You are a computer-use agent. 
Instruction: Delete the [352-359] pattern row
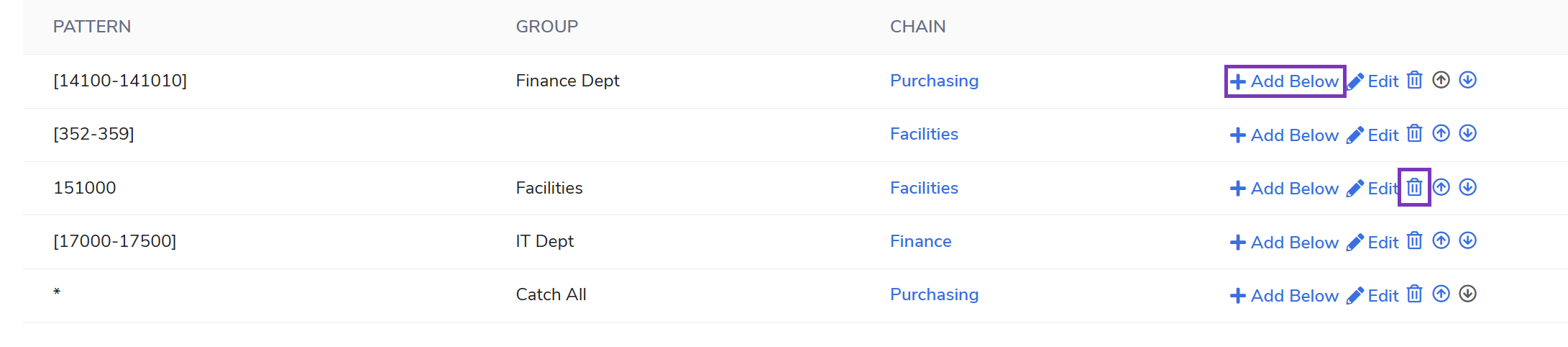click(1414, 133)
